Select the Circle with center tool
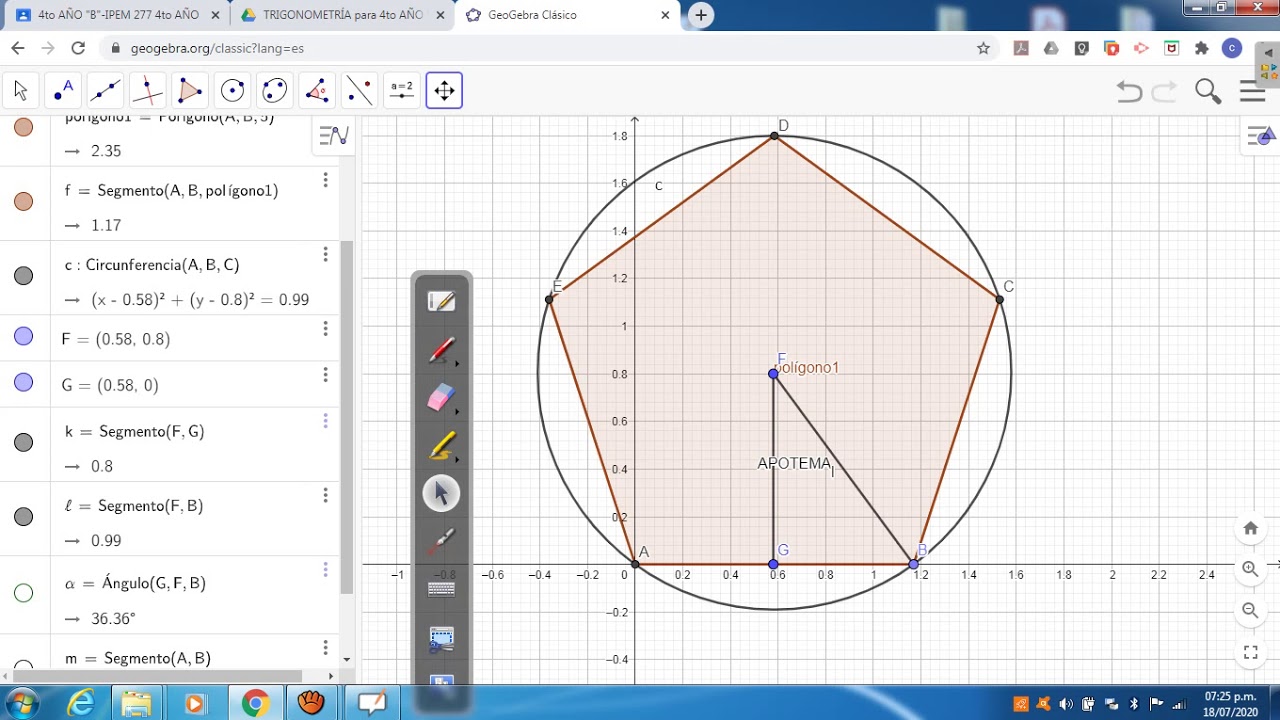The width and height of the screenshot is (1280, 720). (x=232, y=91)
